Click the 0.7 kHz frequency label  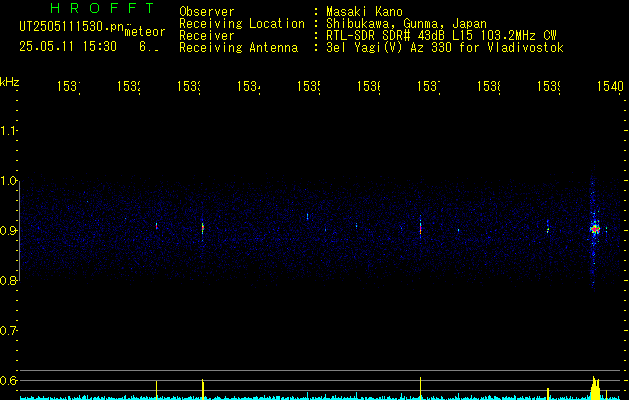pyautogui.click(x=8, y=331)
